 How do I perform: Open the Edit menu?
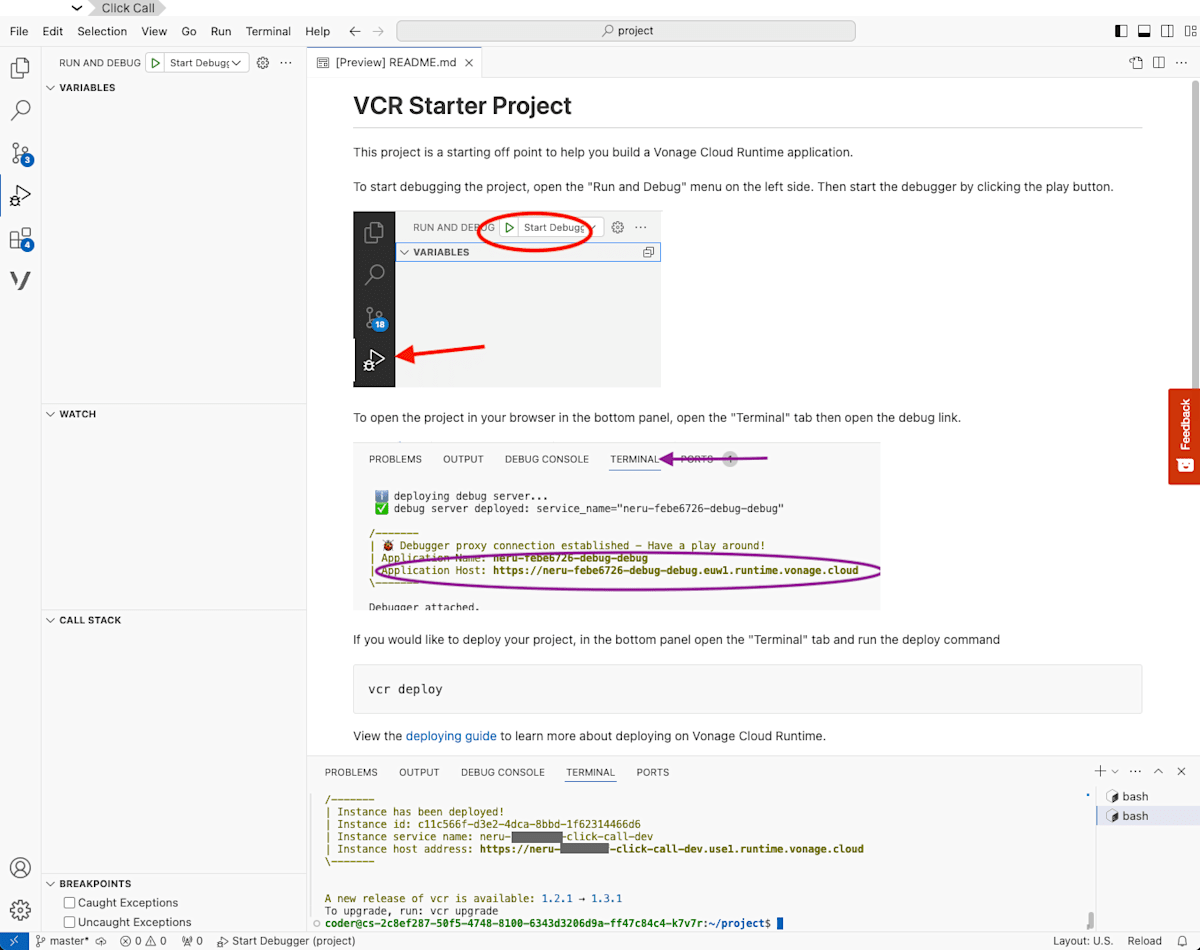click(x=53, y=31)
